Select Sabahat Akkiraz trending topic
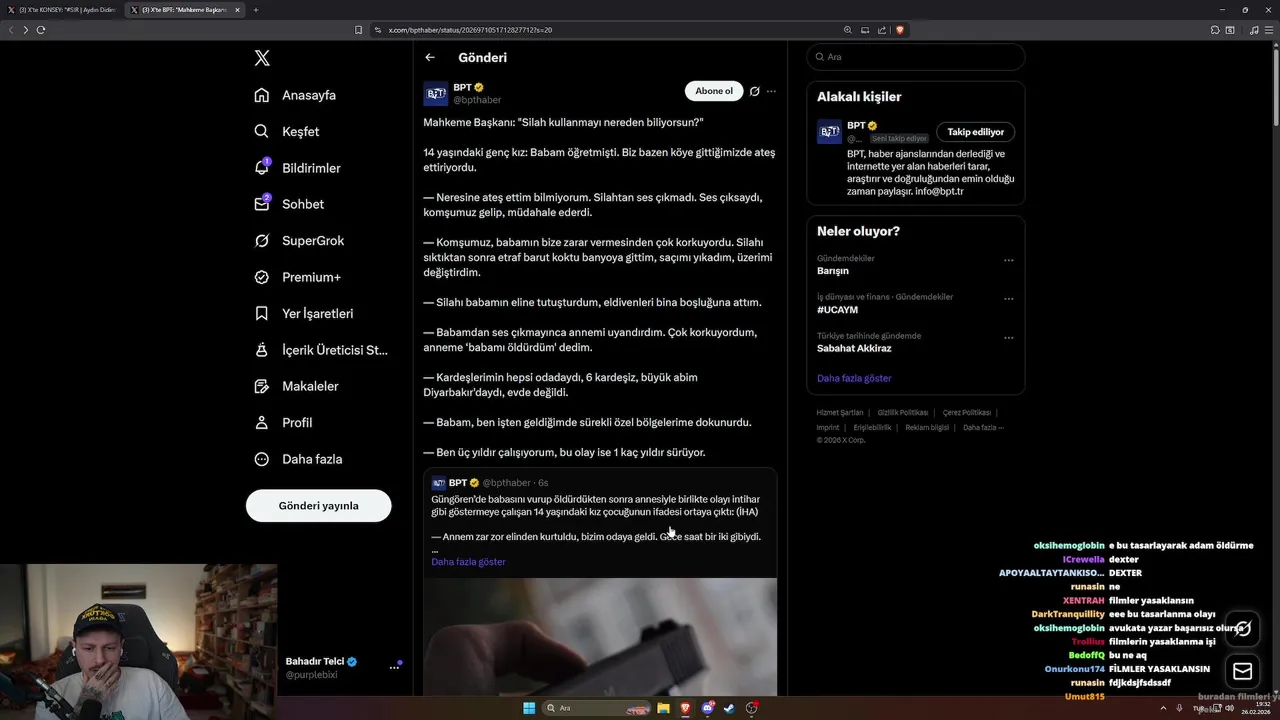The image size is (1280, 720). (x=854, y=349)
